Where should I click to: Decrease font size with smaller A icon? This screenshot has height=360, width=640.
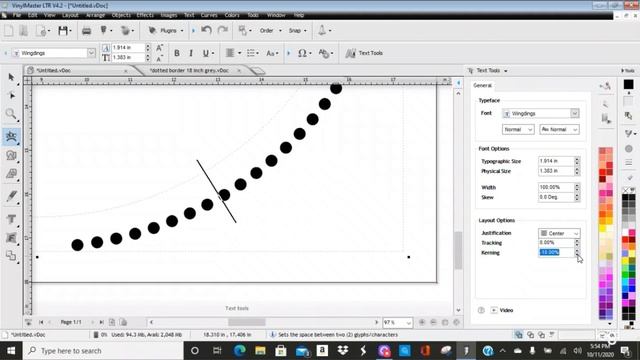click(x=160, y=58)
